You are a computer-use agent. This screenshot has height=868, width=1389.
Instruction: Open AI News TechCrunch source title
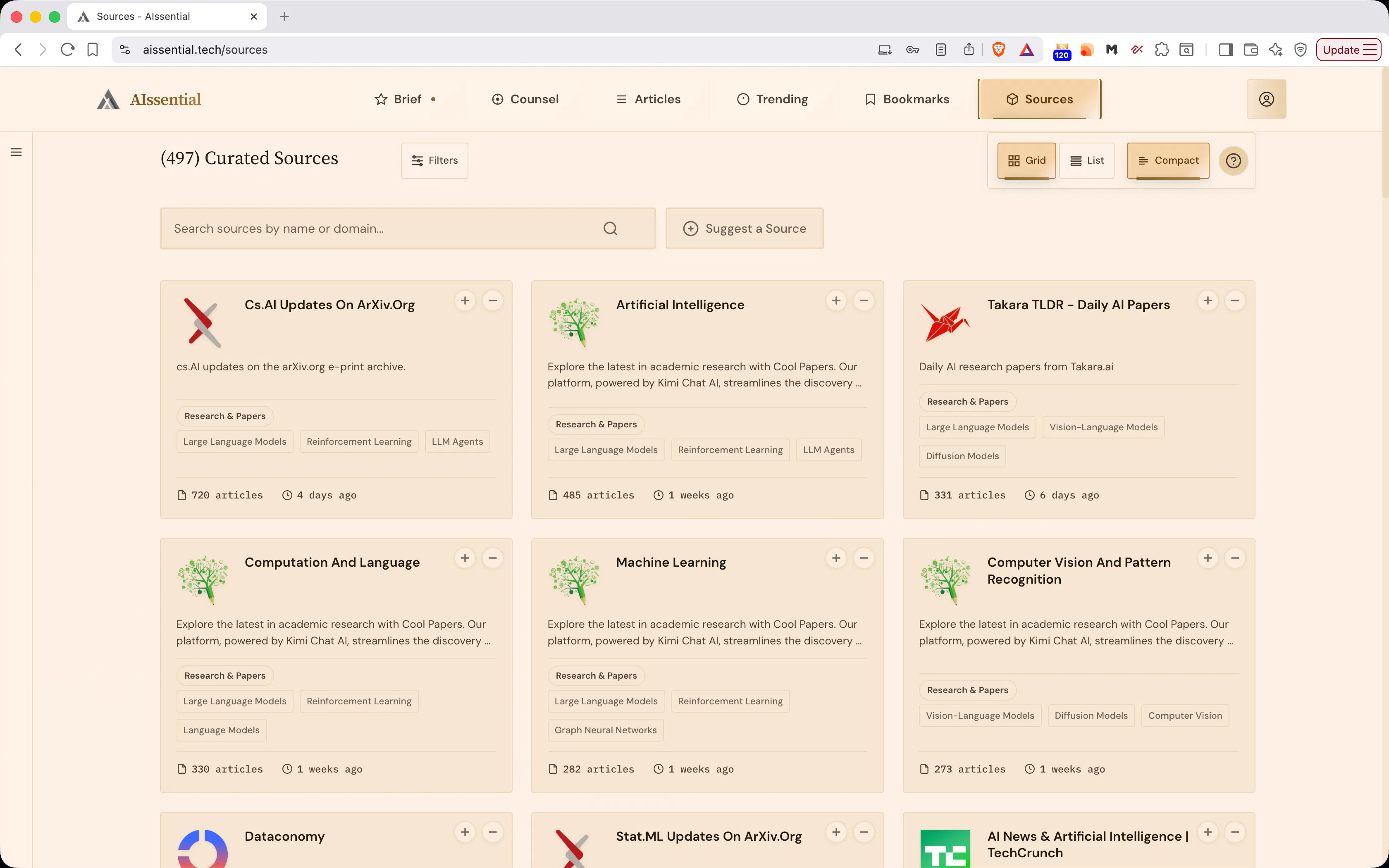click(x=1088, y=844)
